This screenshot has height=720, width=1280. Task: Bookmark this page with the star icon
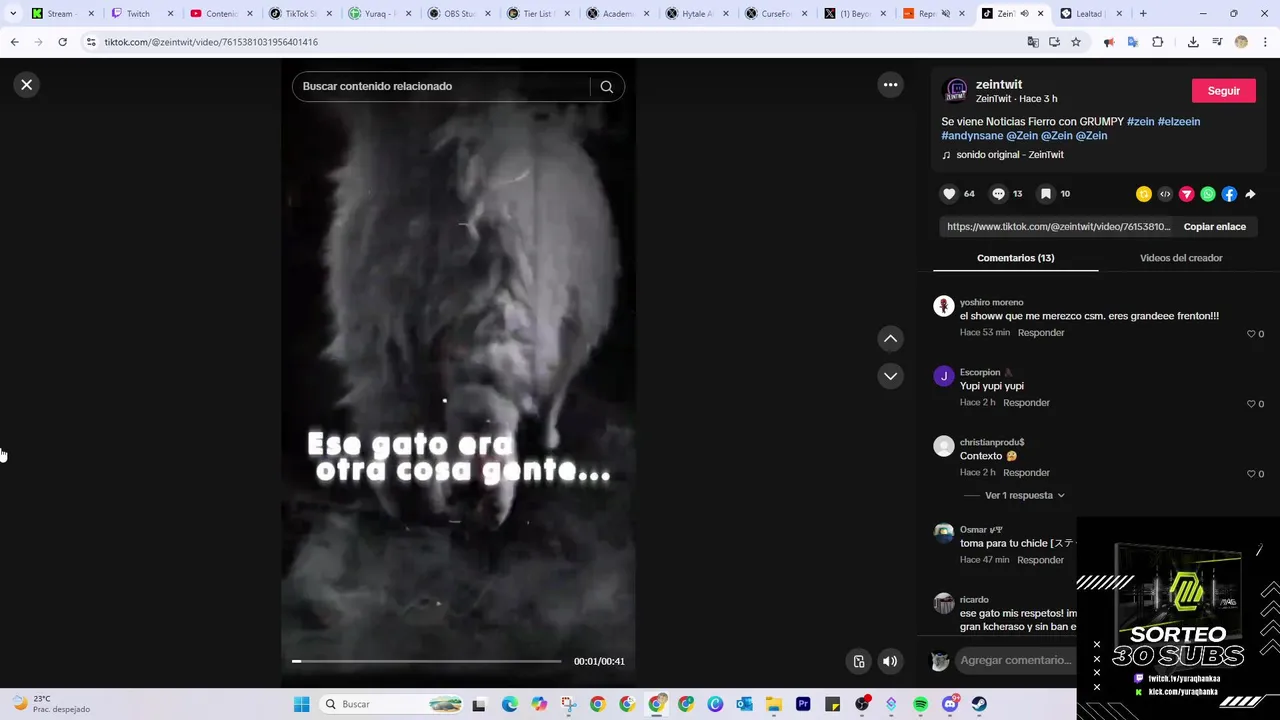1076,42
